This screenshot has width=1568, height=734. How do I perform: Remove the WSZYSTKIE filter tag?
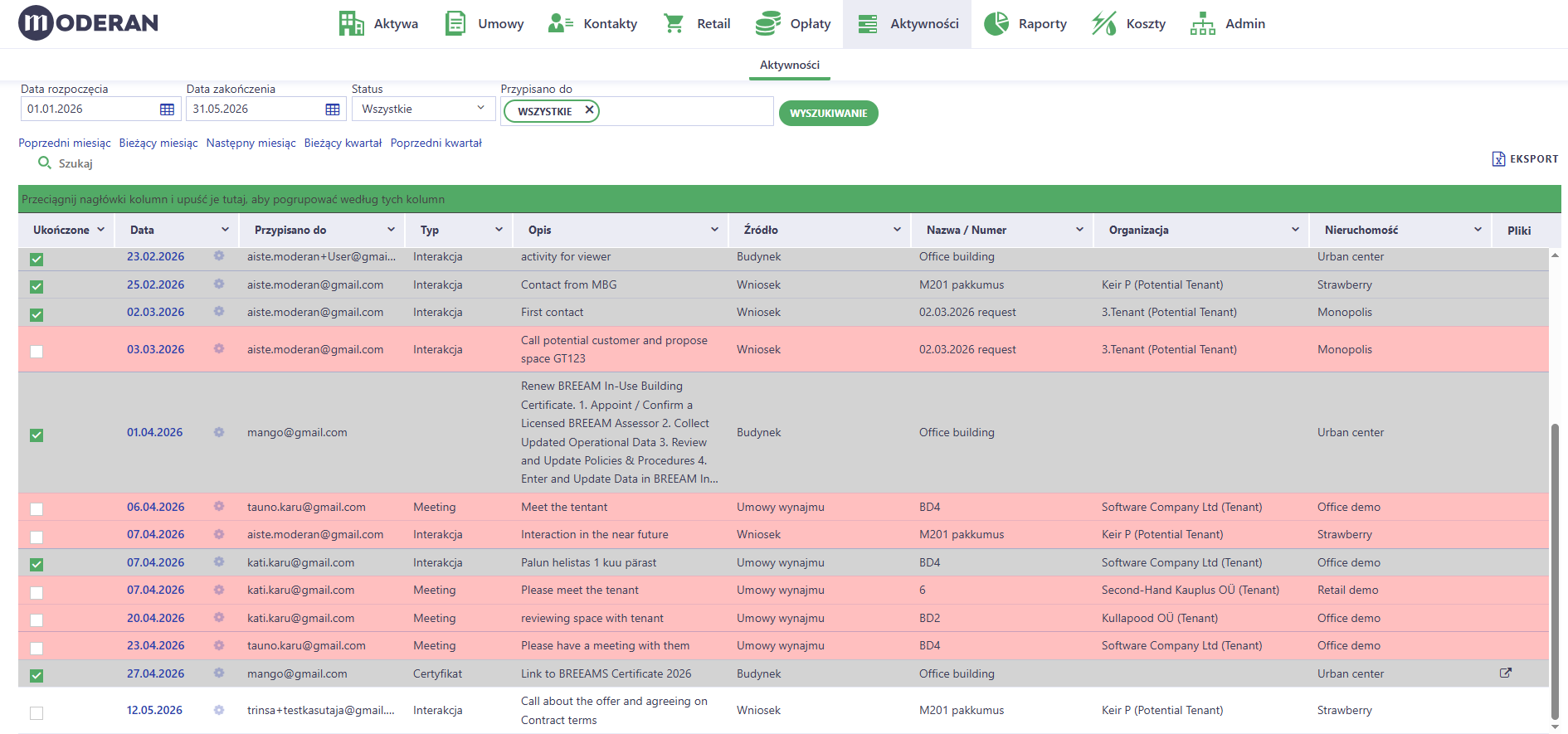tap(589, 109)
